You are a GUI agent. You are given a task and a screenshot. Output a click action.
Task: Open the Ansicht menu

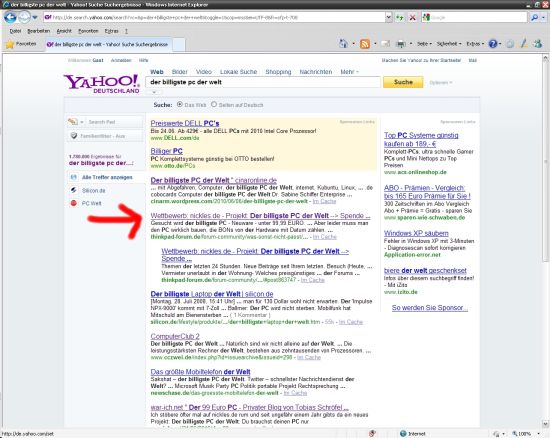point(64,31)
